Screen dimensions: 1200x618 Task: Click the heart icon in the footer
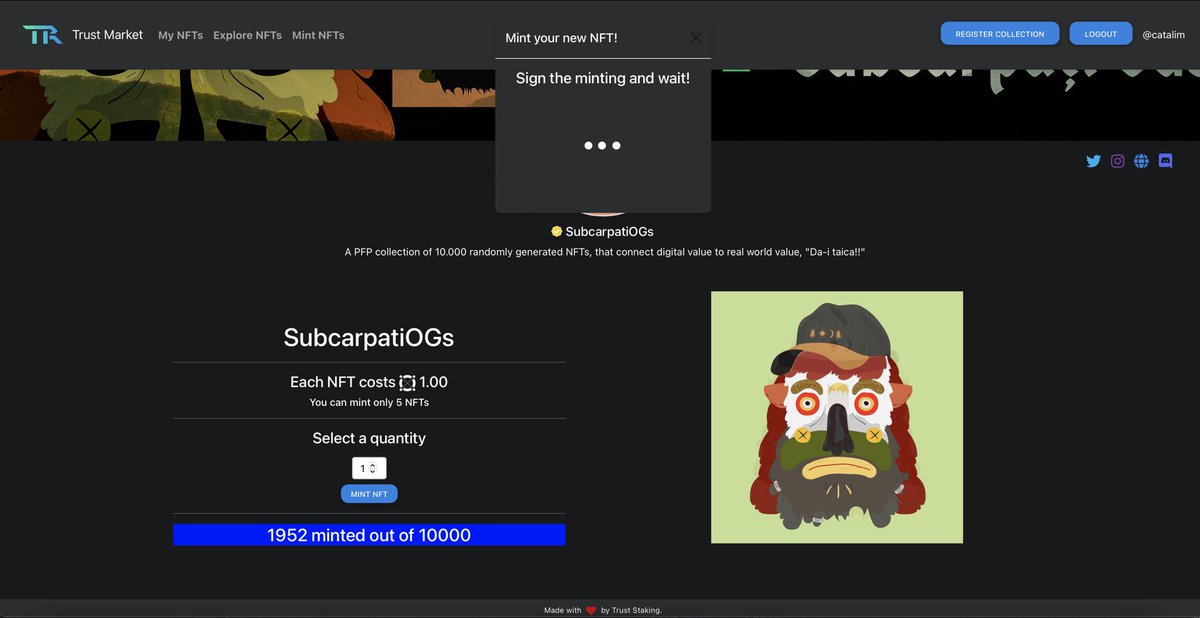(591, 610)
